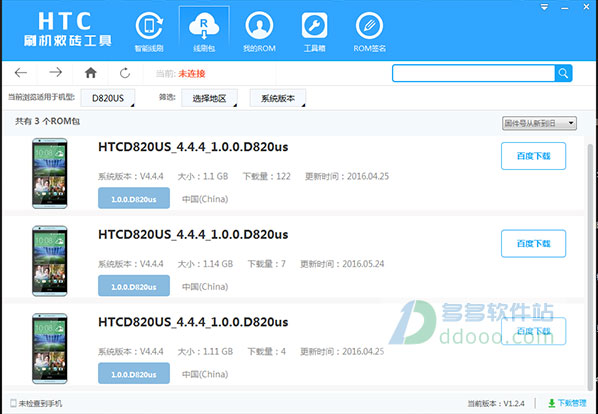Click inside the ROM search field
The height and width of the screenshot is (414, 598).
[473, 73]
